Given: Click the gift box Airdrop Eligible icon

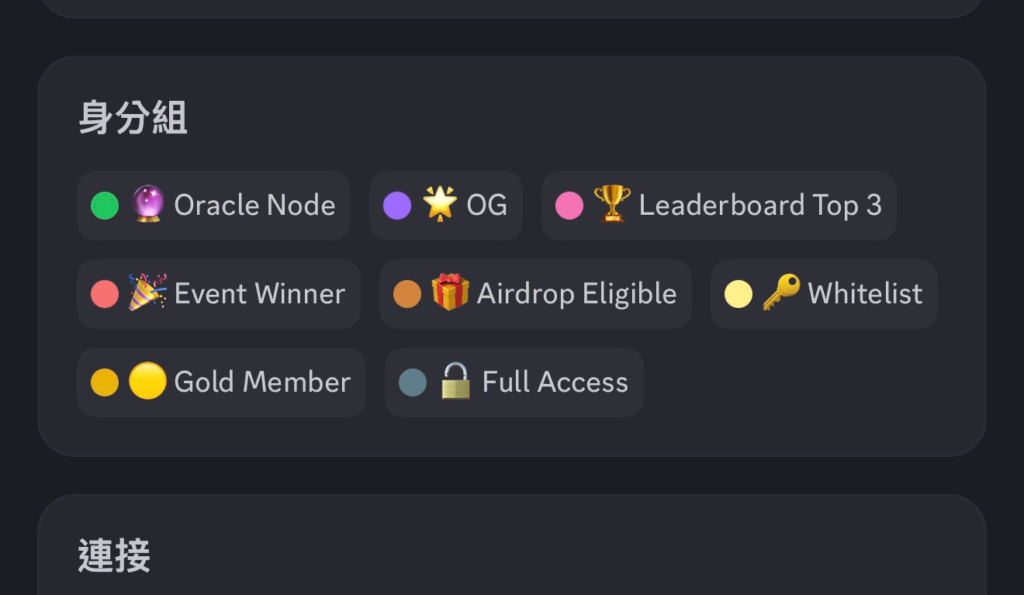Looking at the screenshot, I should 450,293.
